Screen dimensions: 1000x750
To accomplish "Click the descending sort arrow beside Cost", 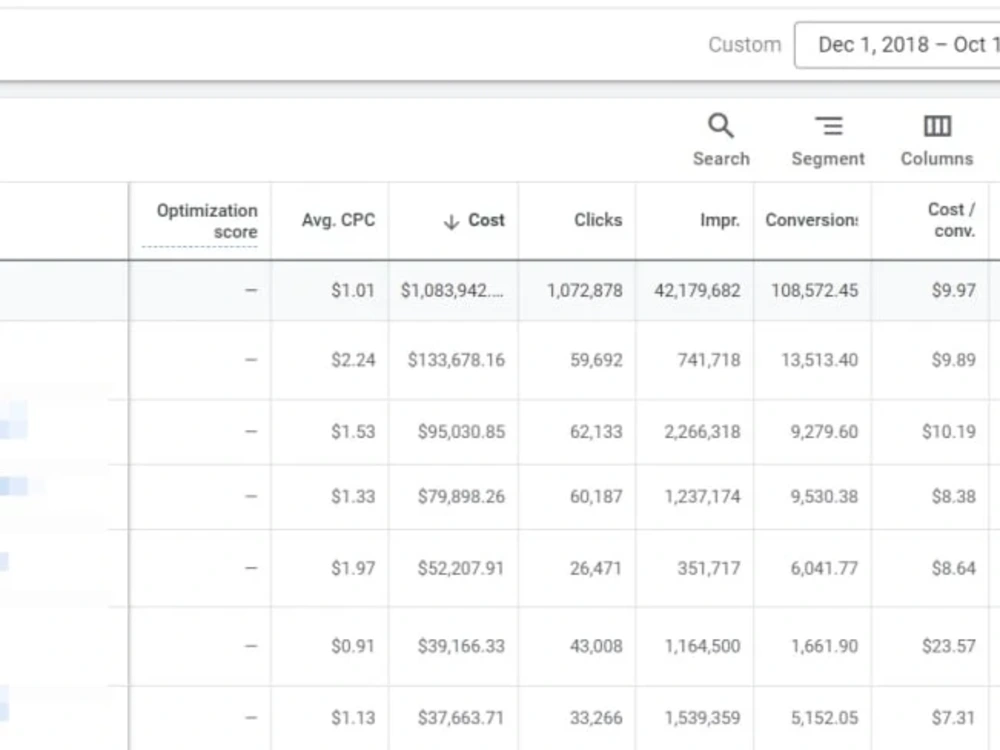I will coord(451,221).
